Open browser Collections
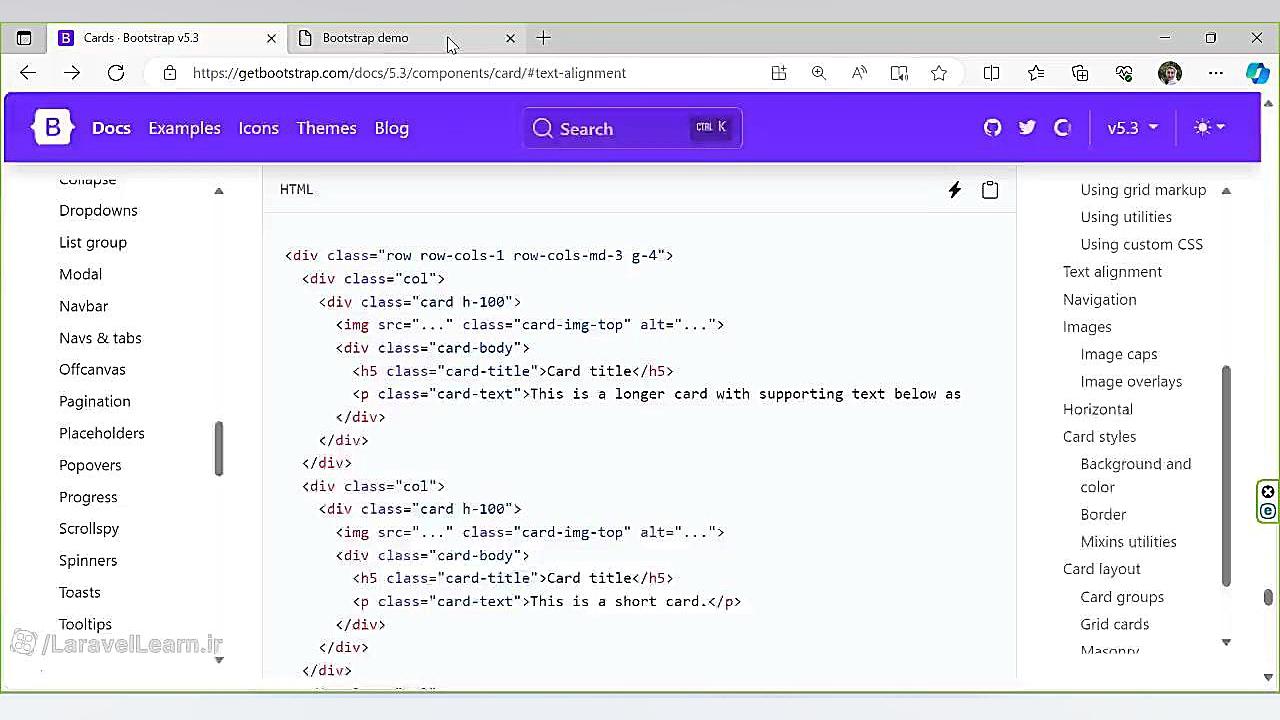The height and width of the screenshot is (720, 1280). [x=1080, y=73]
